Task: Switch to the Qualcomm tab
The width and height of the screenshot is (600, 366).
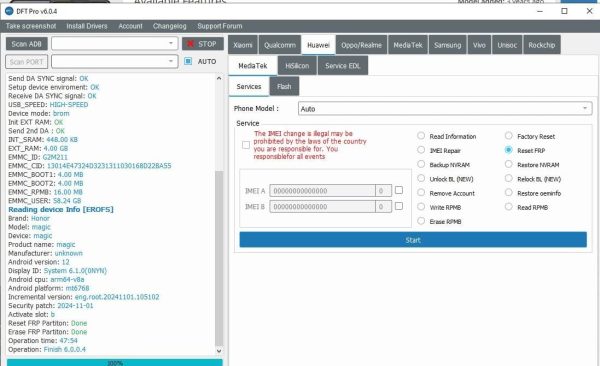Action: pyautogui.click(x=280, y=45)
